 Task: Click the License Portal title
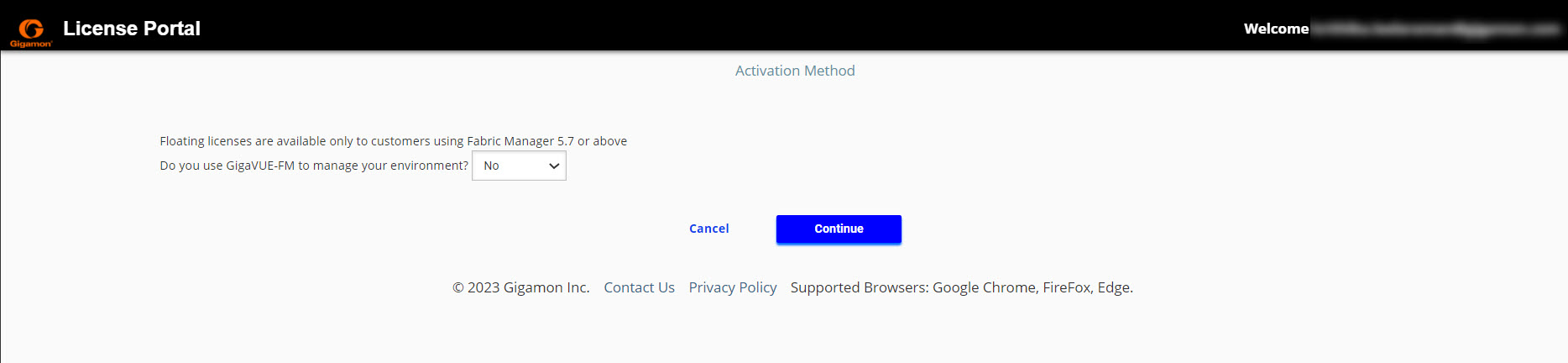(132, 29)
